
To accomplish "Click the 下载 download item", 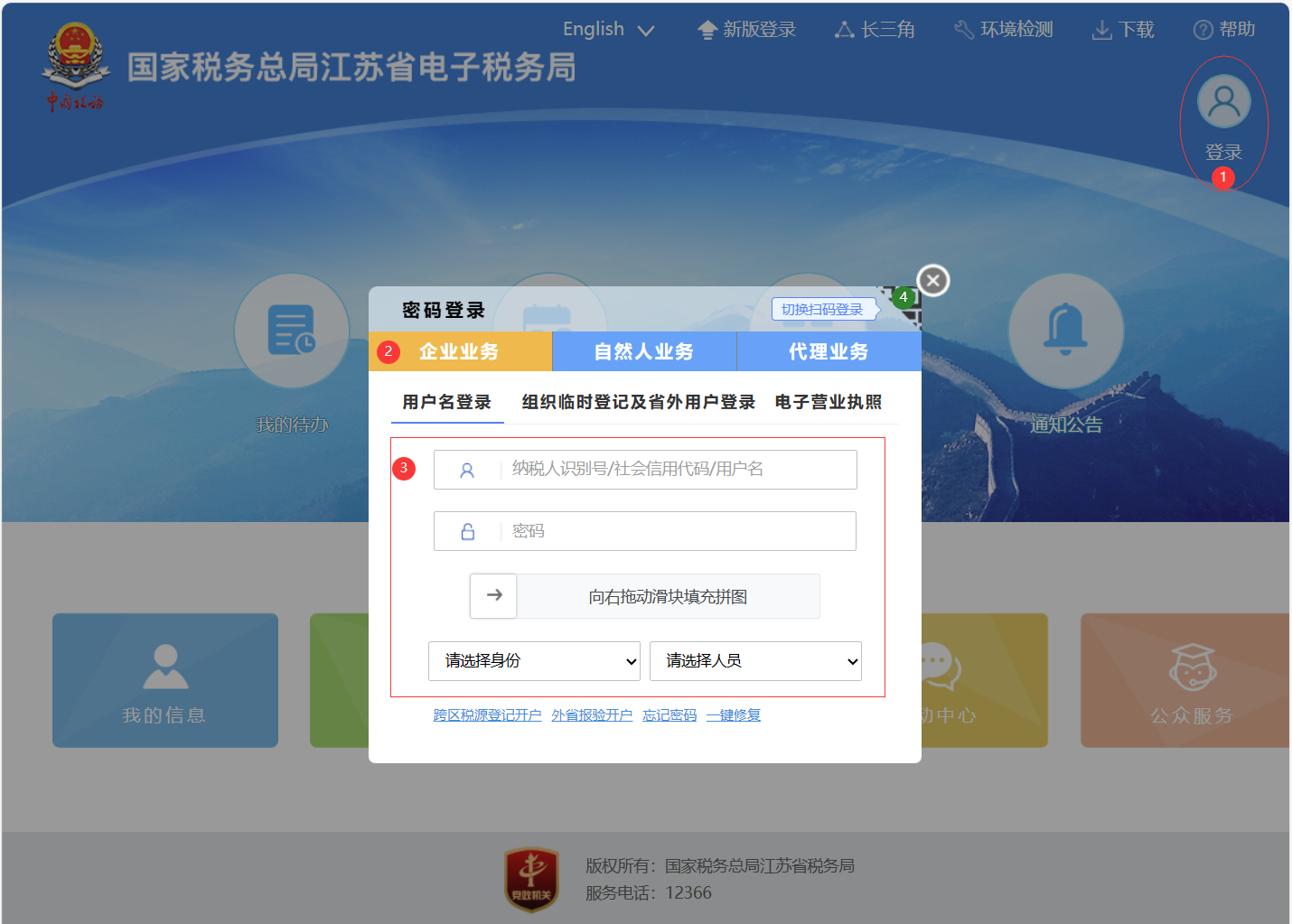I will click(1123, 30).
